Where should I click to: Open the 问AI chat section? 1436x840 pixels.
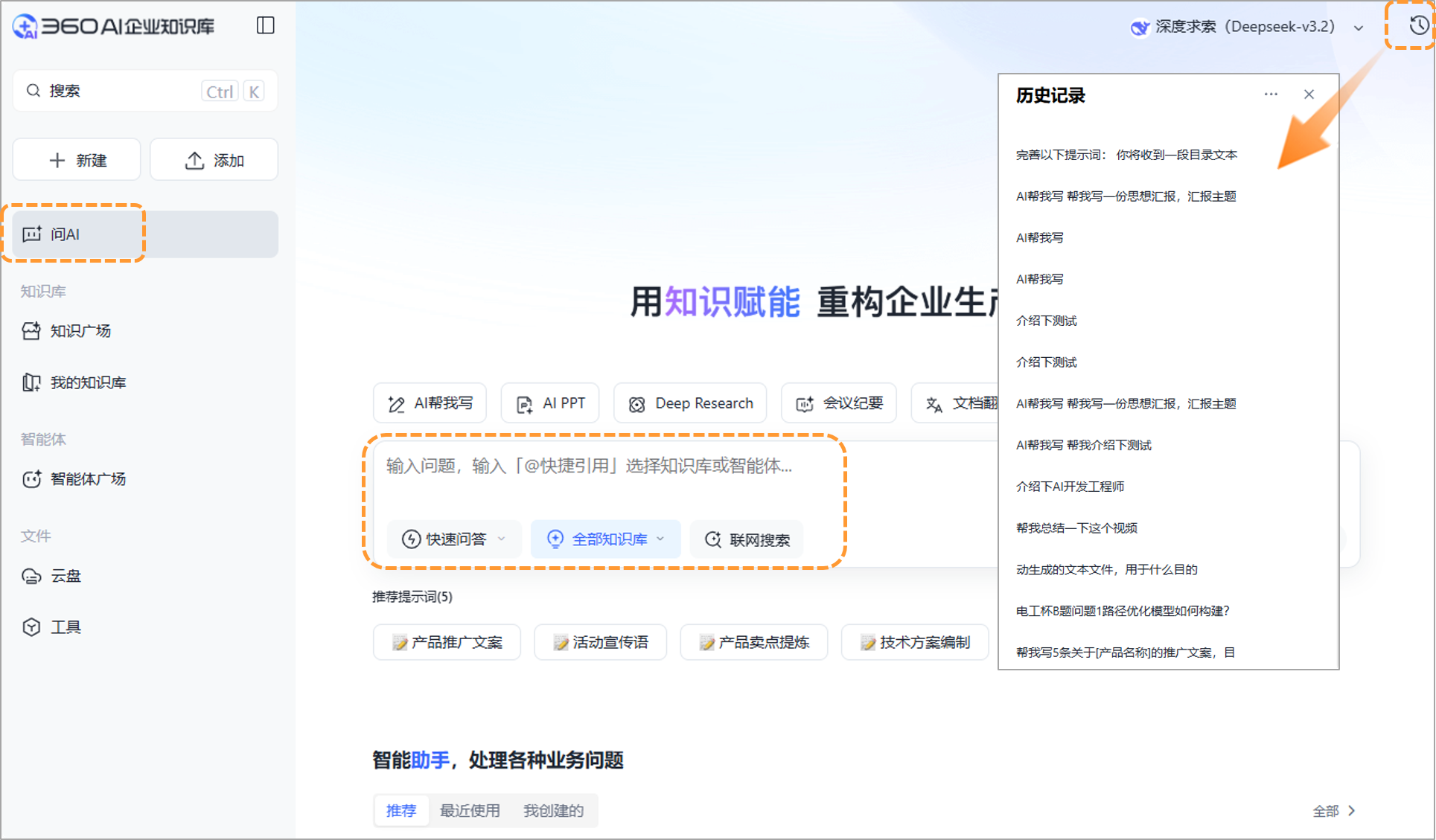[x=72, y=234]
